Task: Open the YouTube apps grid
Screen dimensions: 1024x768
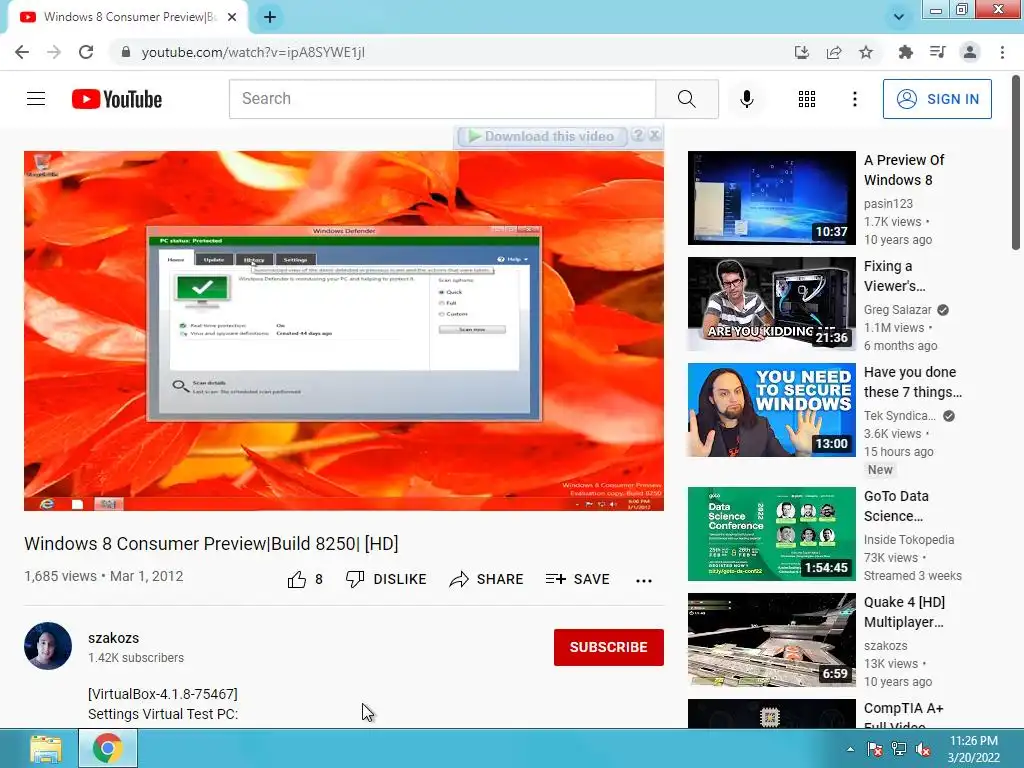Action: coord(807,99)
